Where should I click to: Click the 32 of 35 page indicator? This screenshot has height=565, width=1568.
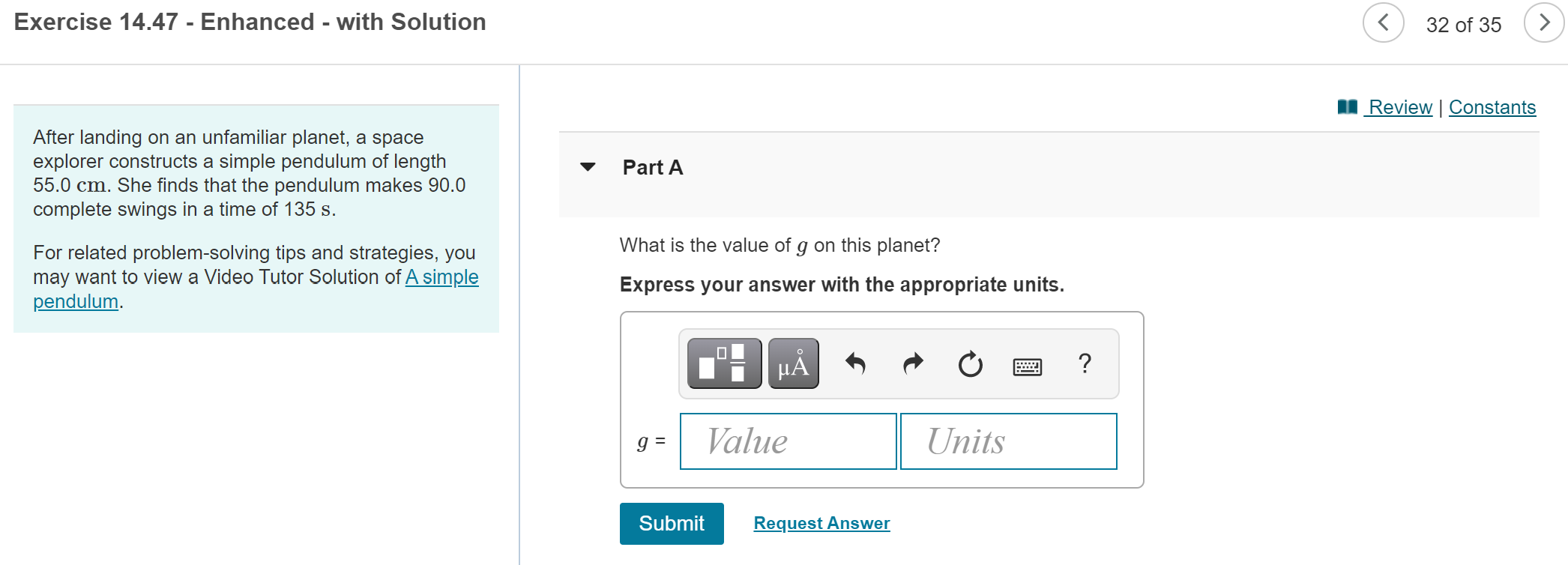coord(1463,25)
